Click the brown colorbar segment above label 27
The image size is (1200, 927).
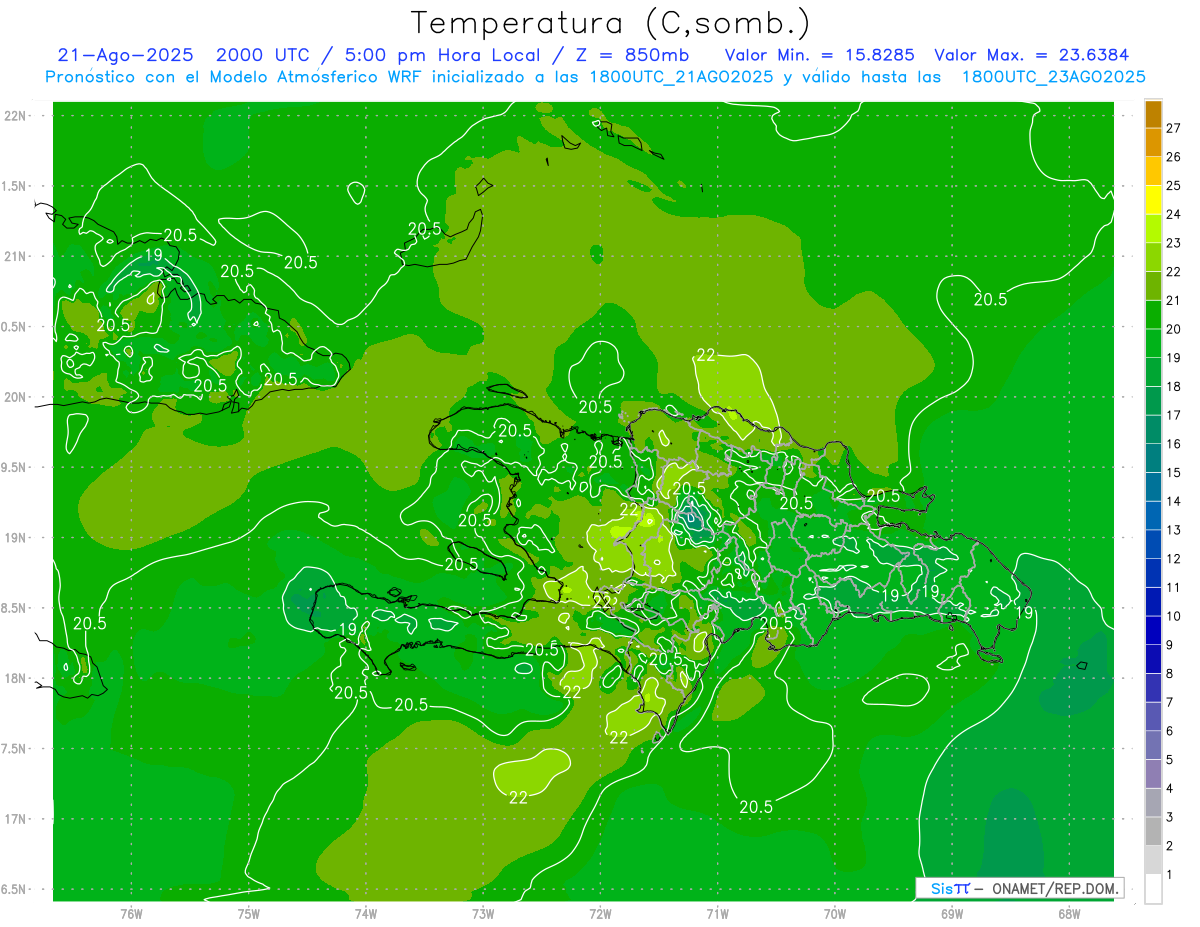click(1153, 114)
